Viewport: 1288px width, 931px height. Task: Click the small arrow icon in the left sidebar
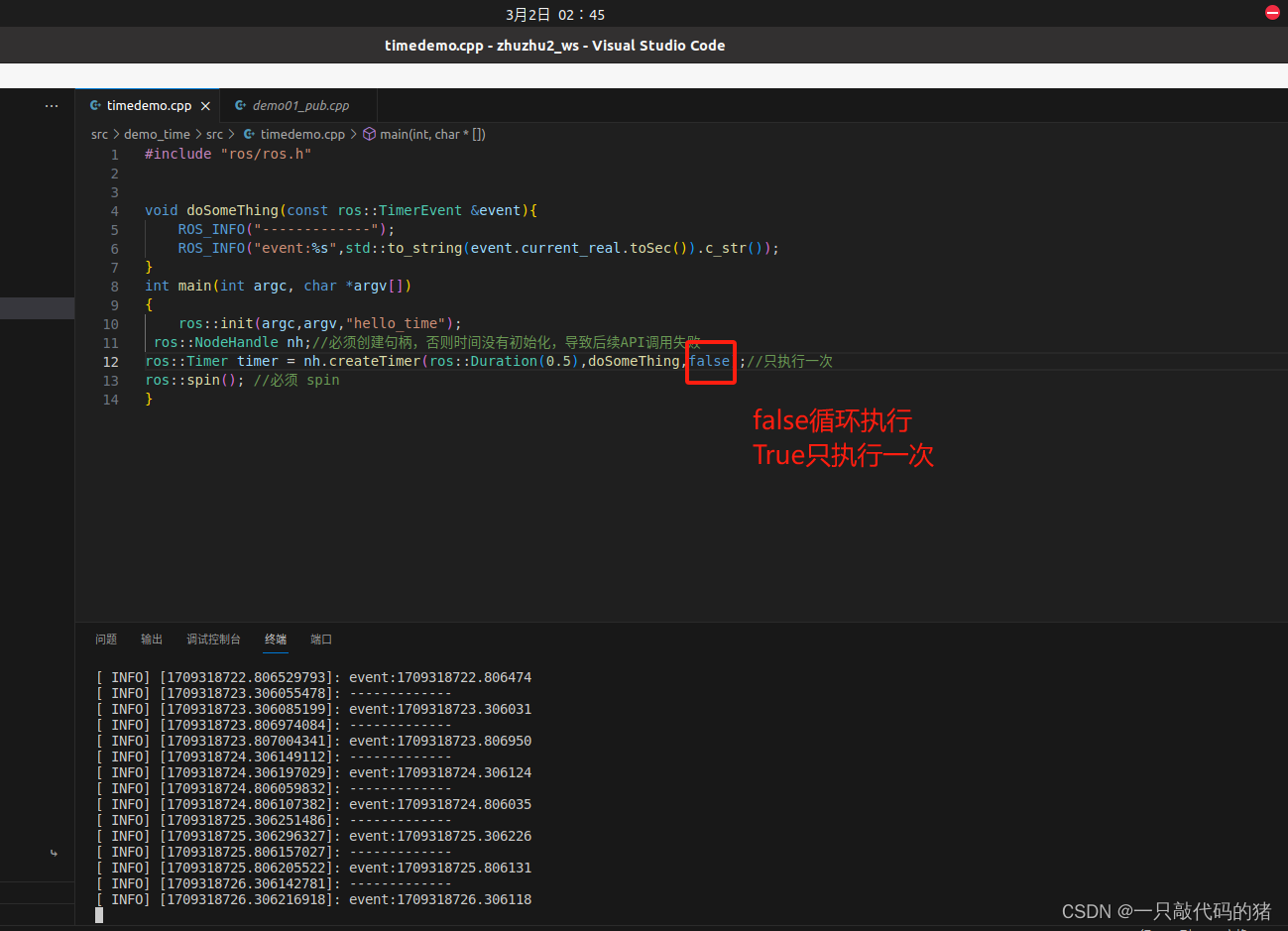tap(54, 853)
